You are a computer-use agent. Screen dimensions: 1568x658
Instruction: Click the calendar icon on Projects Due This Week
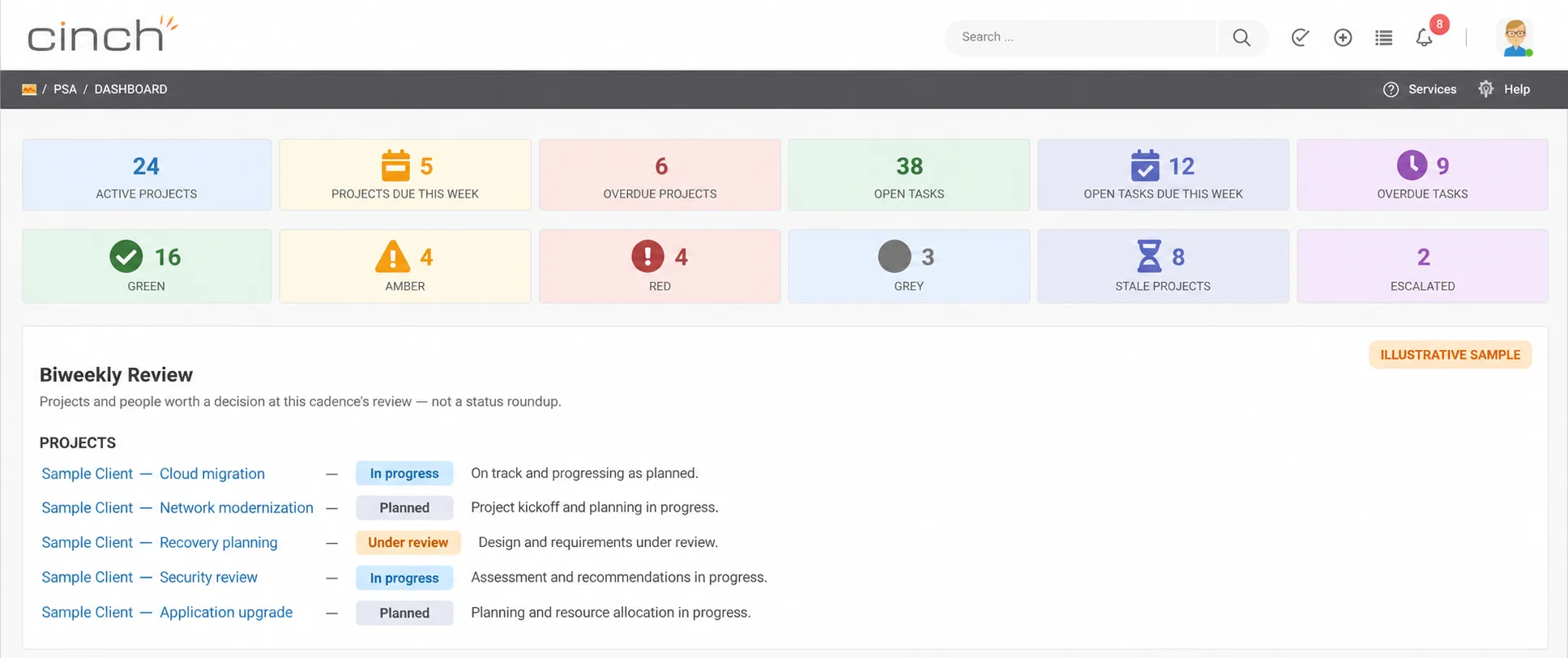pos(395,165)
